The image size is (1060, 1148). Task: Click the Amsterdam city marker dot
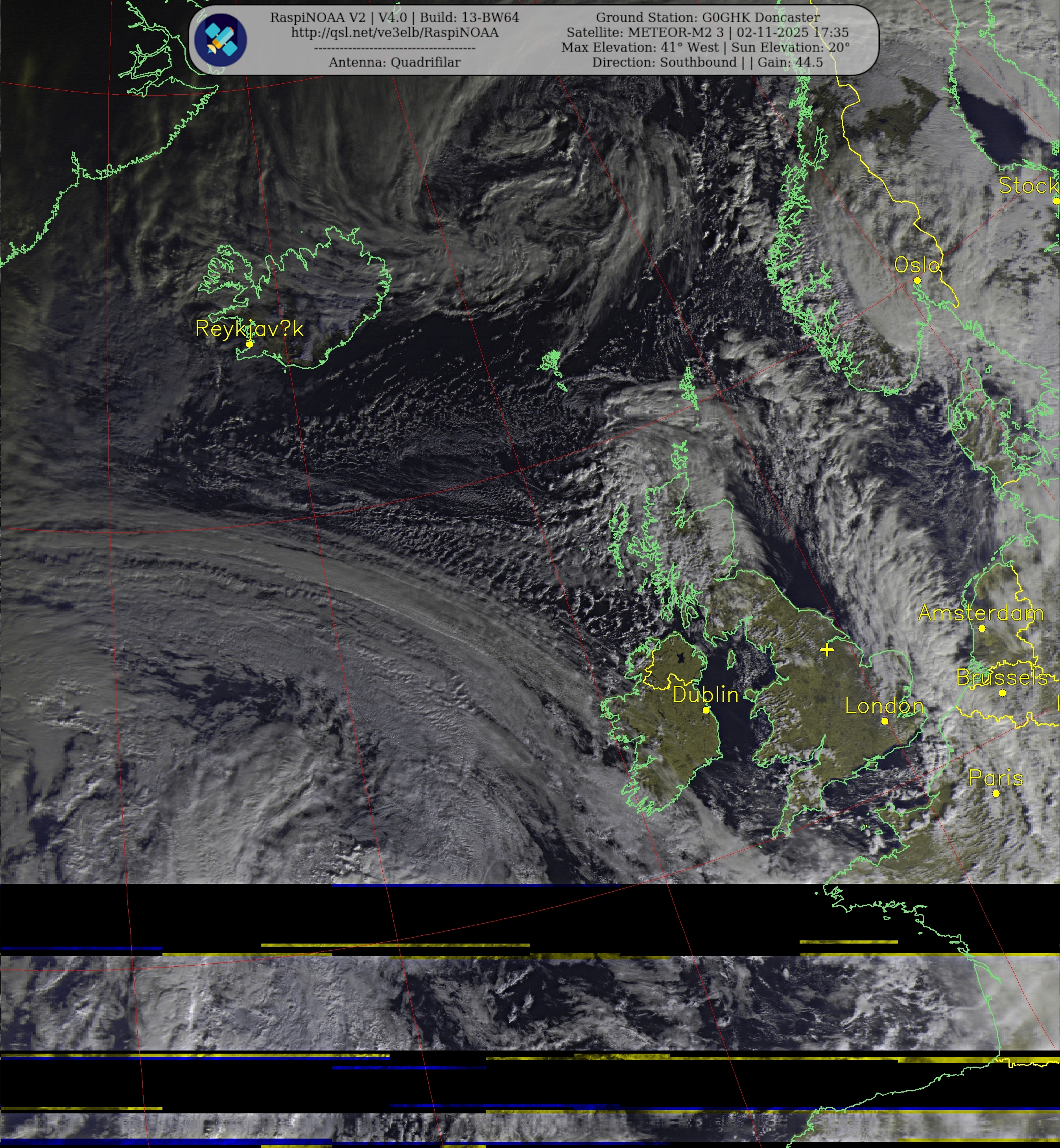click(x=982, y=629)
